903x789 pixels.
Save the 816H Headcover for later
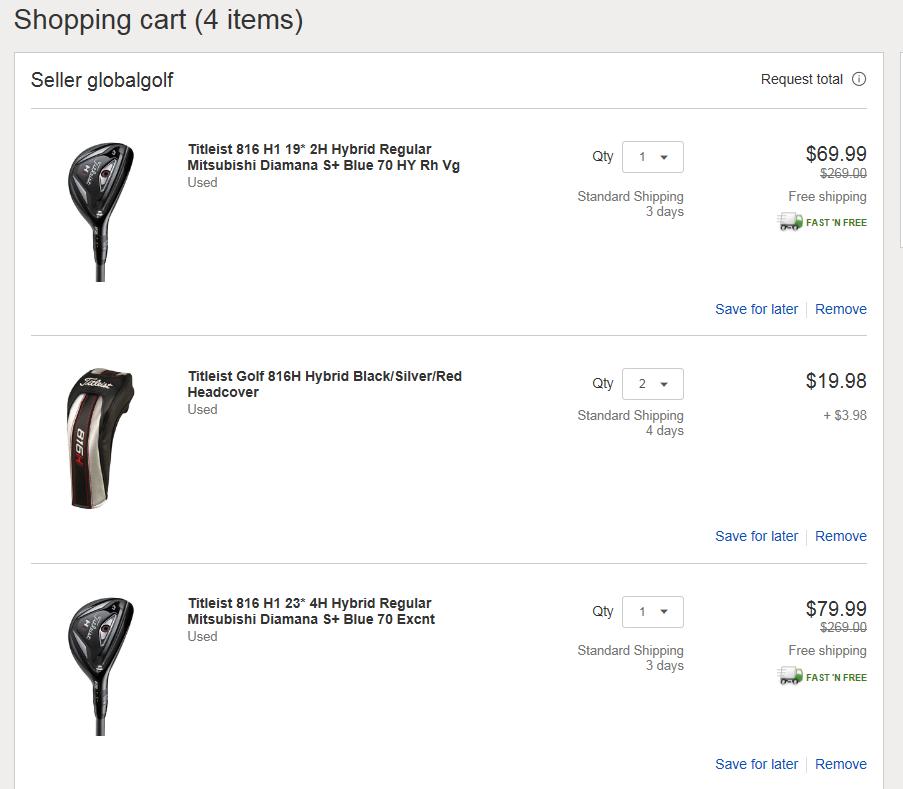pos(756,536)
